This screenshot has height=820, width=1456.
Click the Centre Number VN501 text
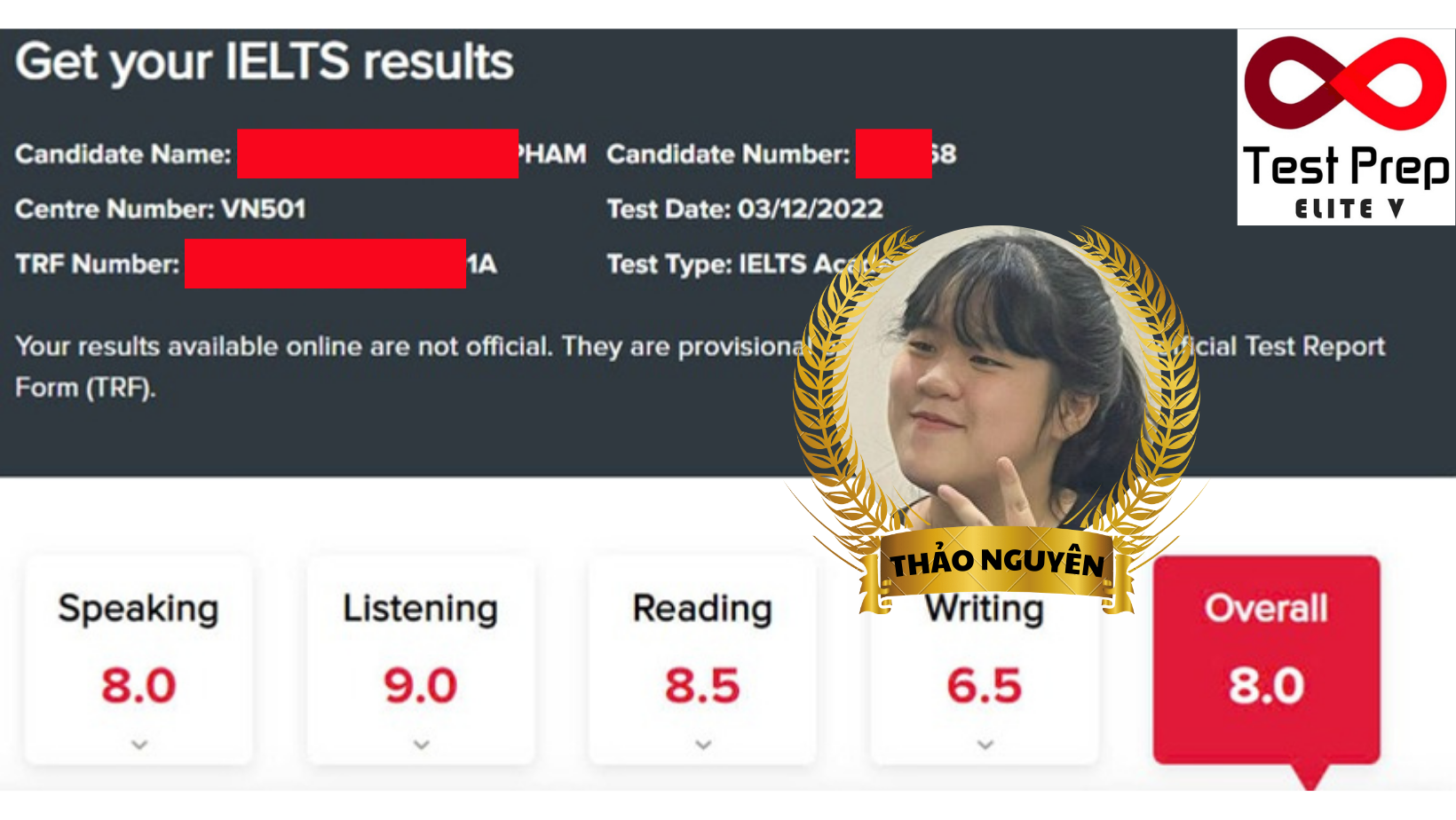click(161, 209)
